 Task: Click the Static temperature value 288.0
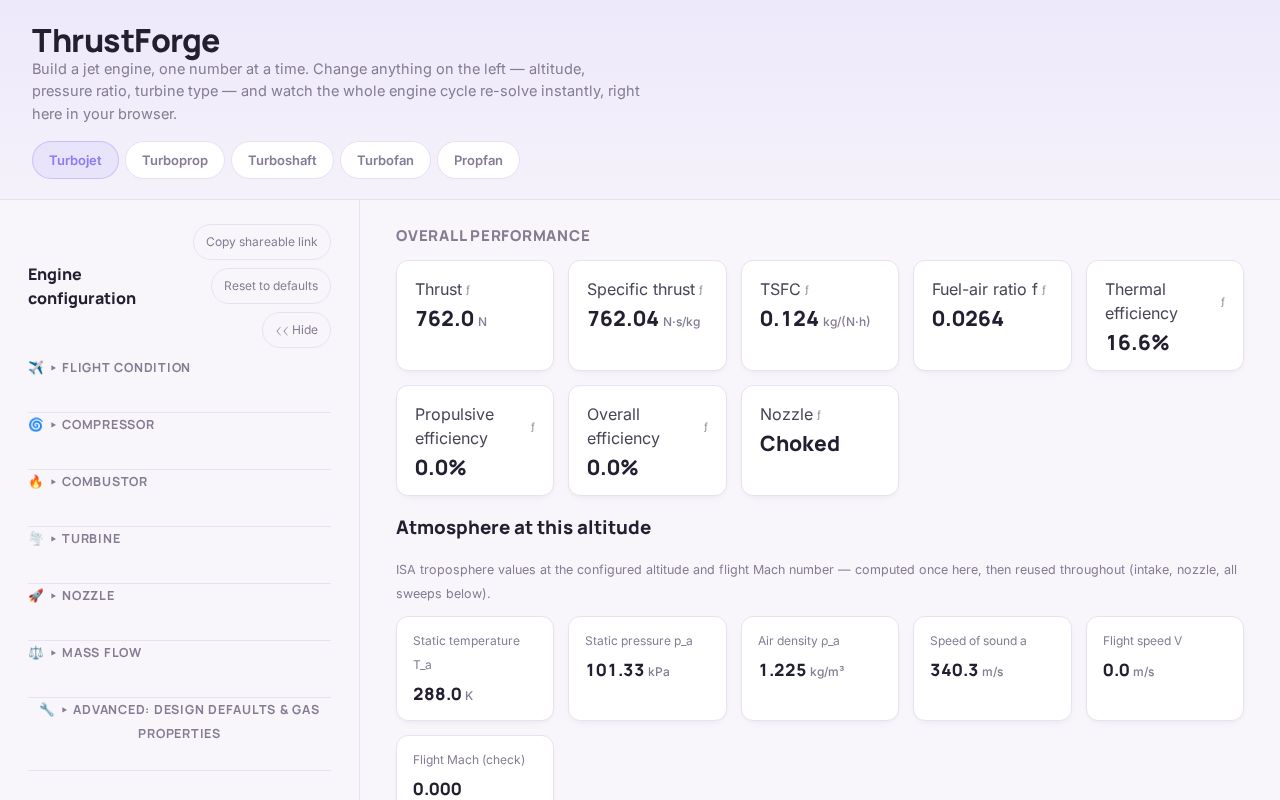click(x=437, y=694)
